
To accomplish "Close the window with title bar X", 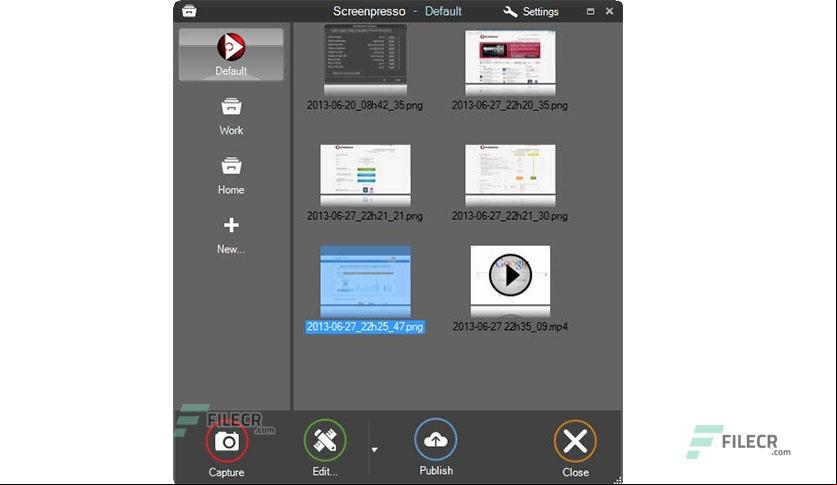I will coord(609,11).
